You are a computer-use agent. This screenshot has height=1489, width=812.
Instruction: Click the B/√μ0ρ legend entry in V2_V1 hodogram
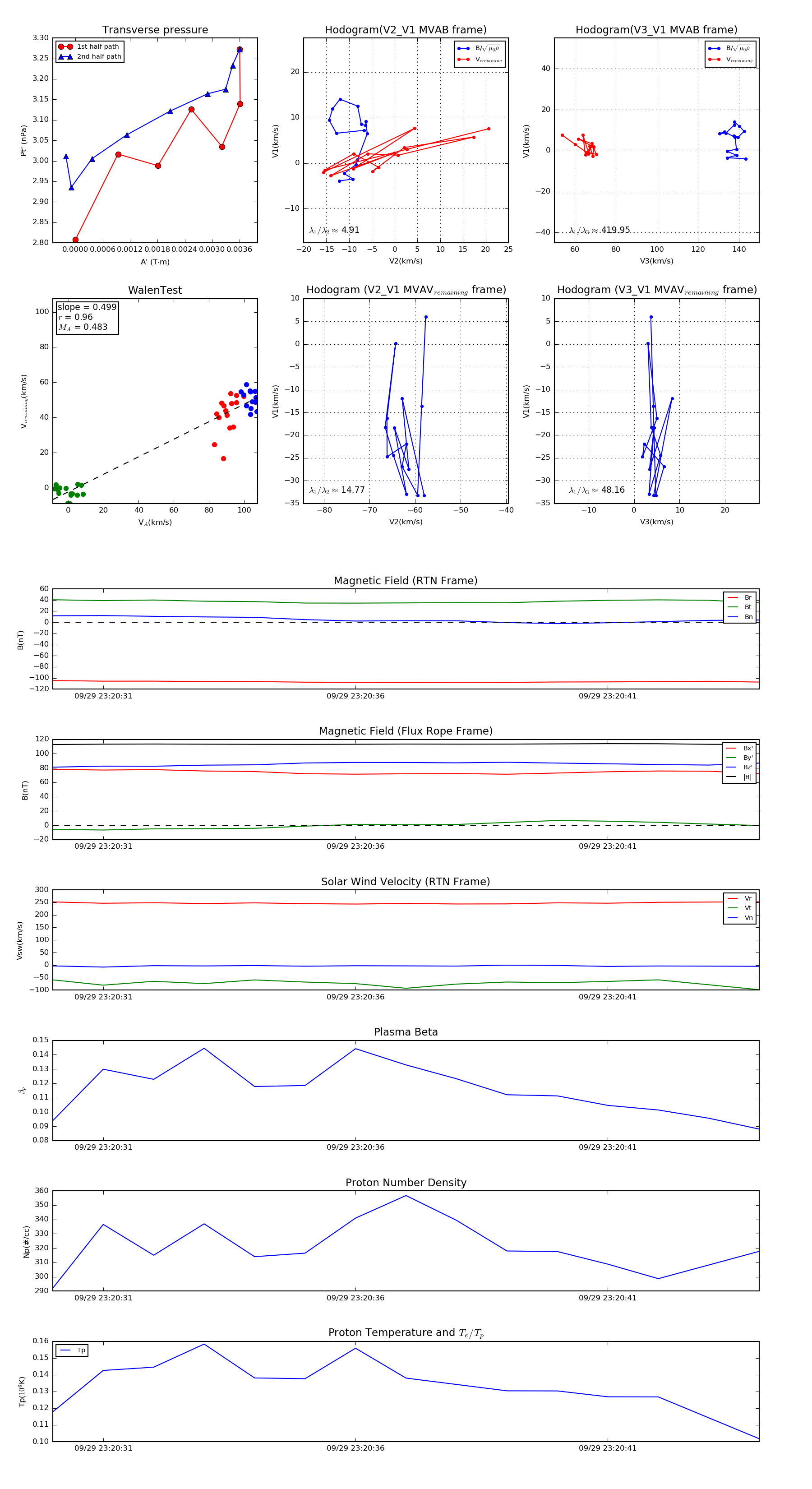[479, 49]
